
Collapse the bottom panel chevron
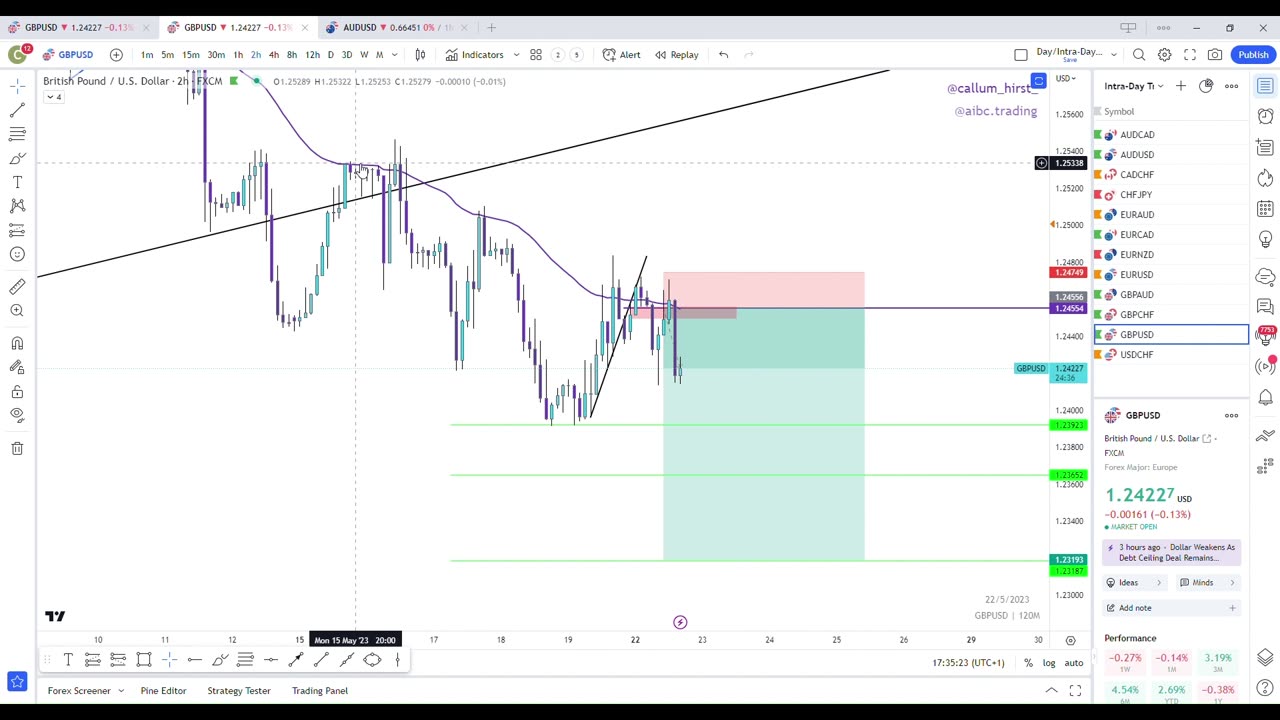tap(1051, 691)
